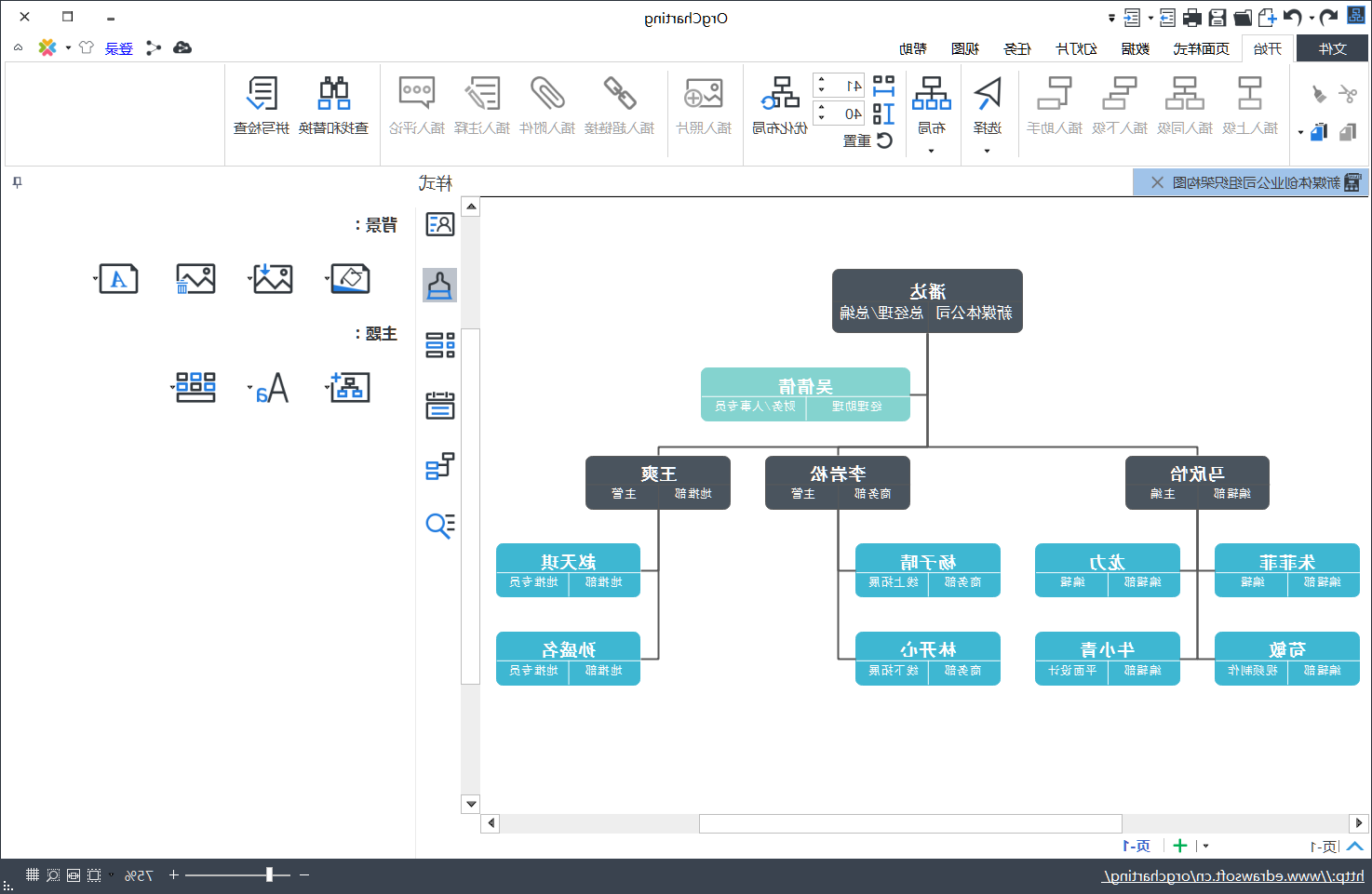Open the calendar sidebar panel icon
Screen dimensions: 1372x894
(x=440, y=406)
